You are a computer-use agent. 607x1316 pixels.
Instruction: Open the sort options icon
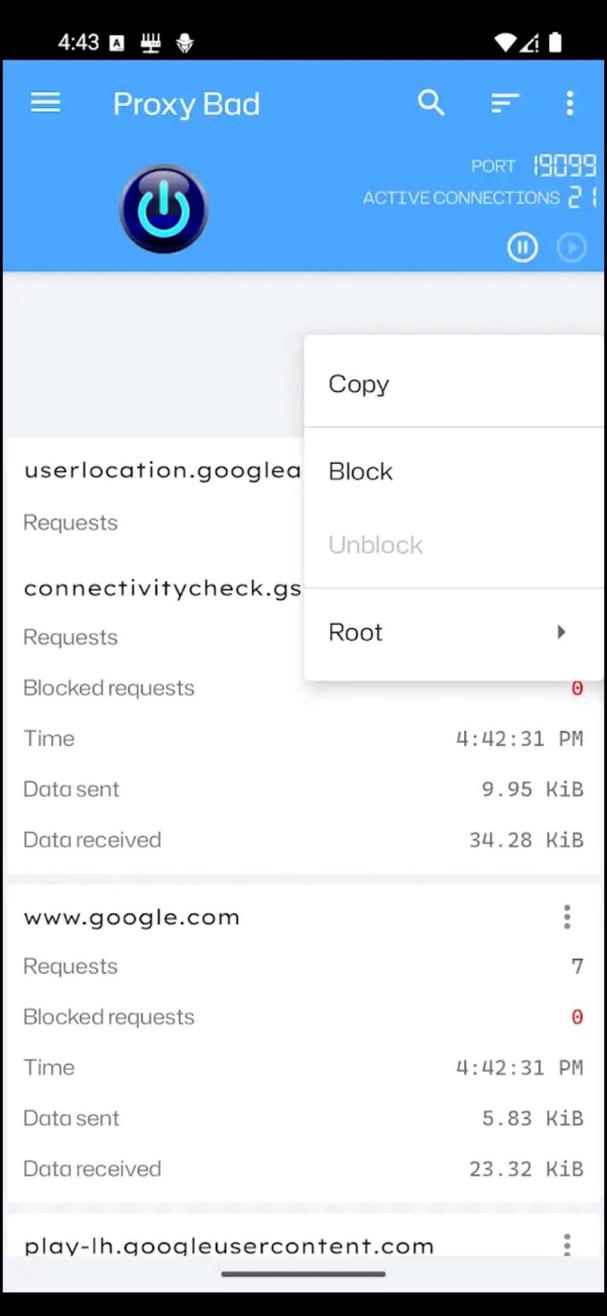504,102
